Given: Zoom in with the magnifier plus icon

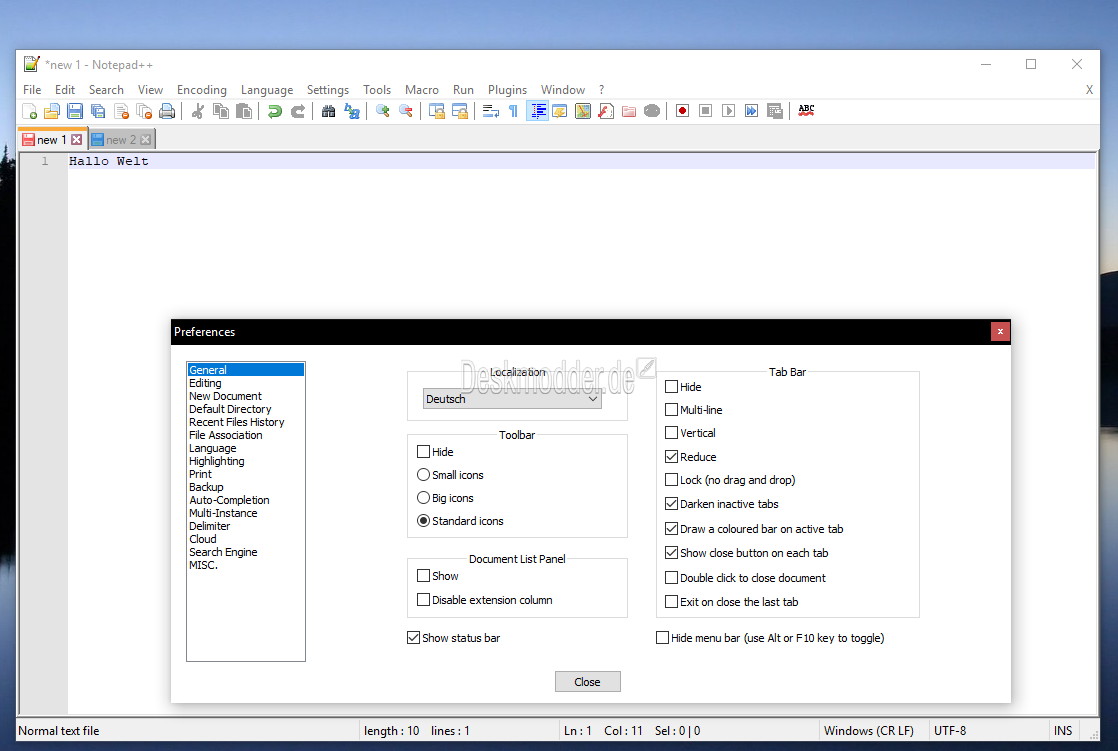Looking at the screenshot, I should [383, 111].
